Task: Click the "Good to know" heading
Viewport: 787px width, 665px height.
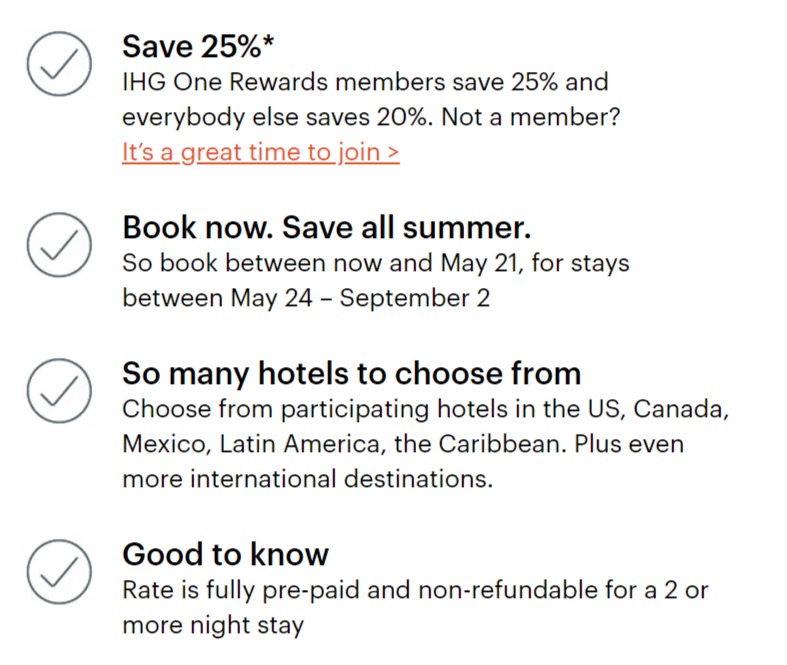Action: point(225,554)
